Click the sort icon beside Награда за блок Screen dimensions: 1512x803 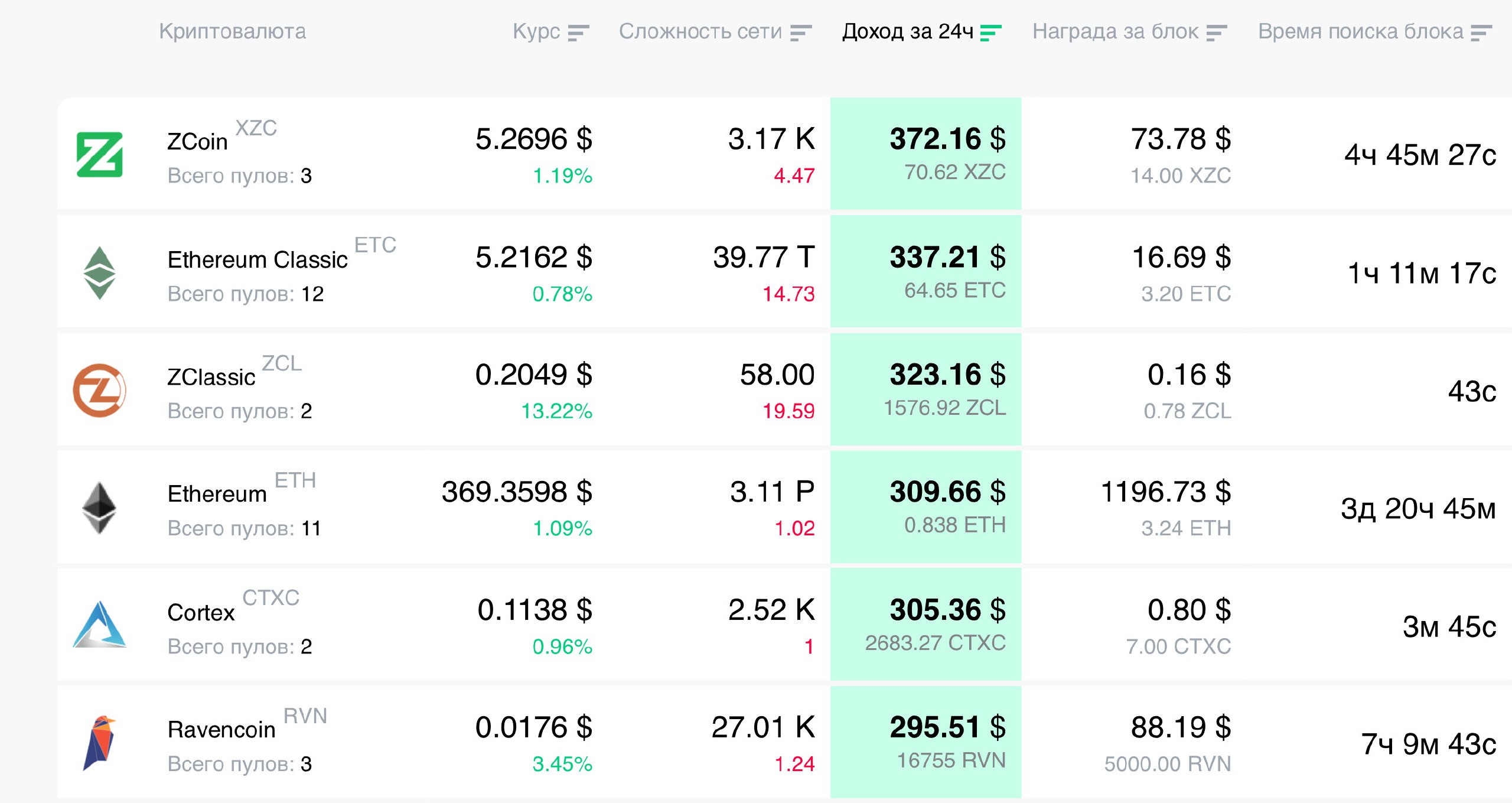[1217, 33]
